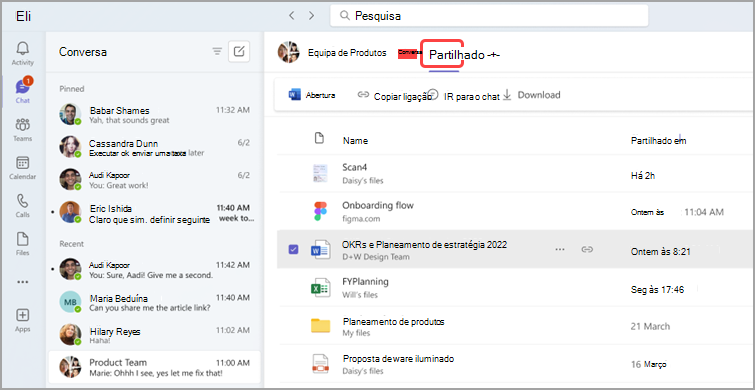Image resolution: width=755 pixels, height=390 pixels.
Task: Click the 21 March date cell
Action: click(650, 326)
